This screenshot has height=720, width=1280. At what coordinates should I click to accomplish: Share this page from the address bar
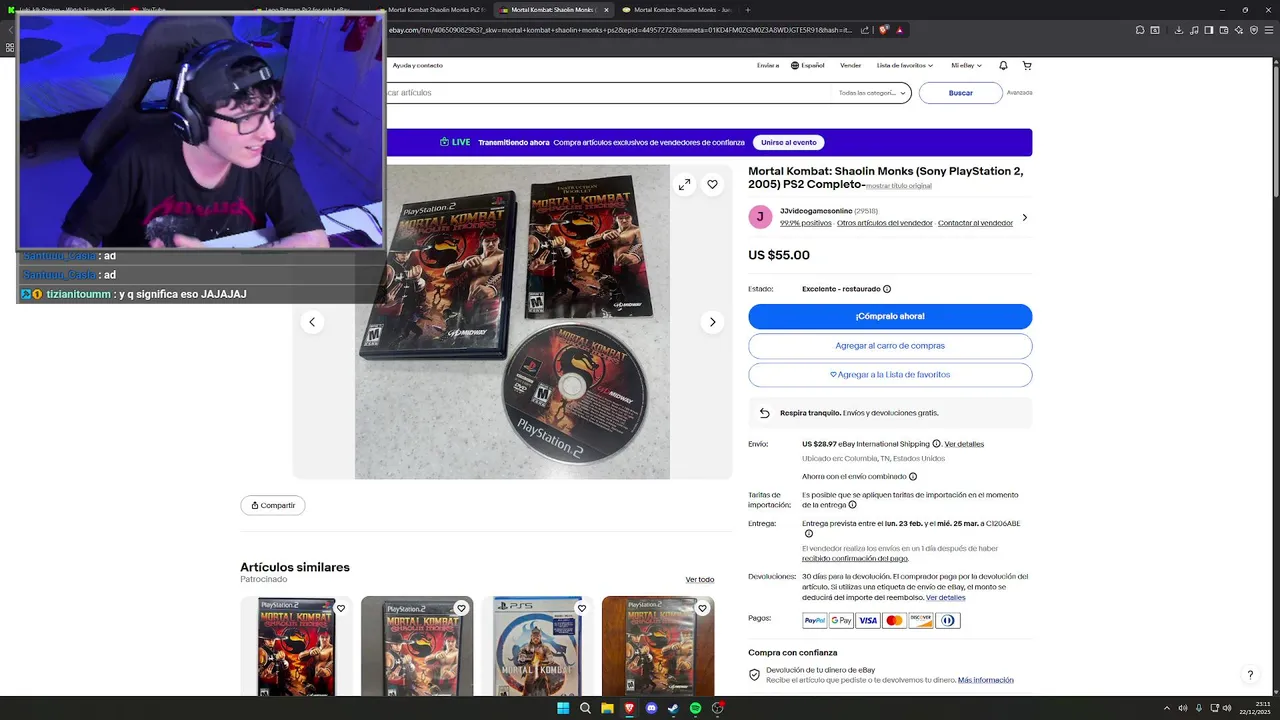tap(866, 30)
